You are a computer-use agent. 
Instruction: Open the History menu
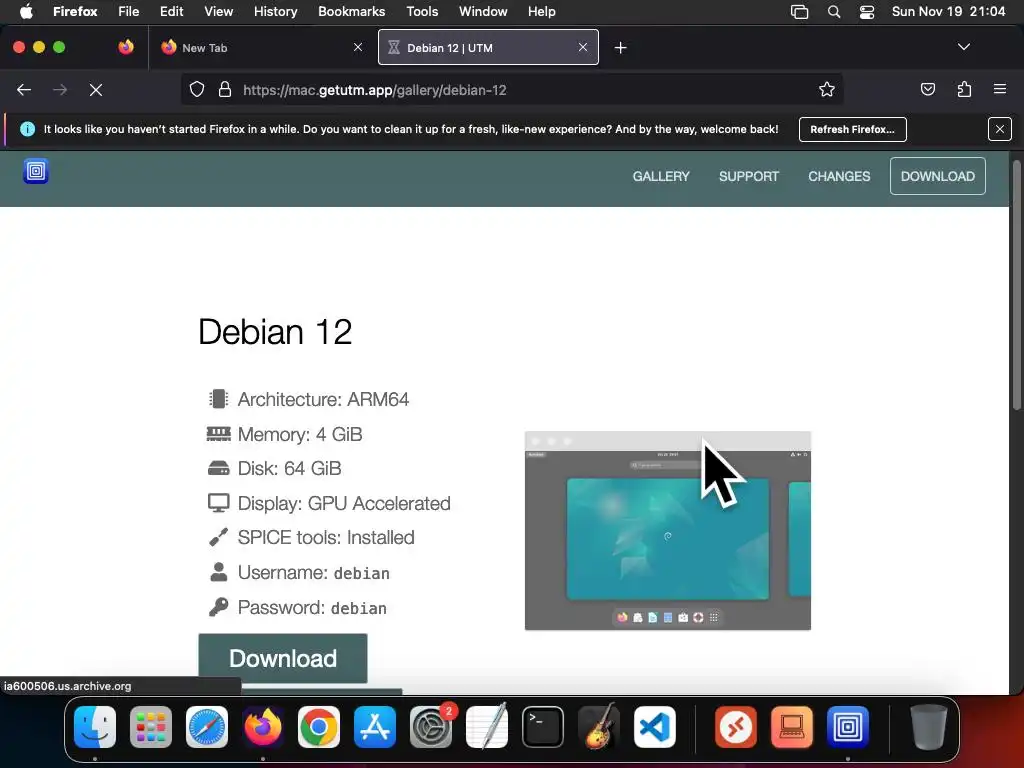point(275,11)
